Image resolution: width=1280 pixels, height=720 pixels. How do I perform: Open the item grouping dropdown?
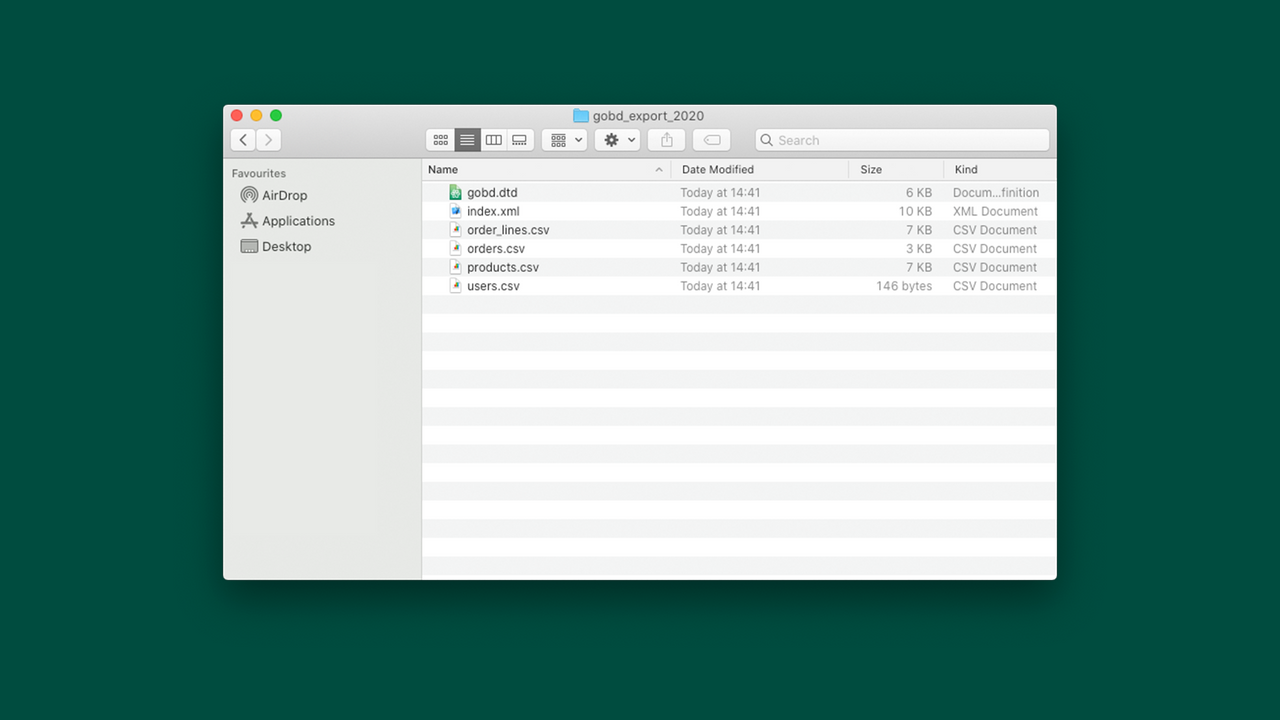tap(564, 139)
